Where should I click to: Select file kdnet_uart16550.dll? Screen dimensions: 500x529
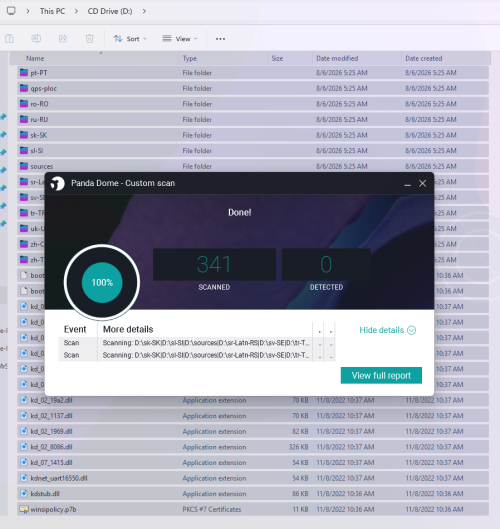tap(253, 478)
